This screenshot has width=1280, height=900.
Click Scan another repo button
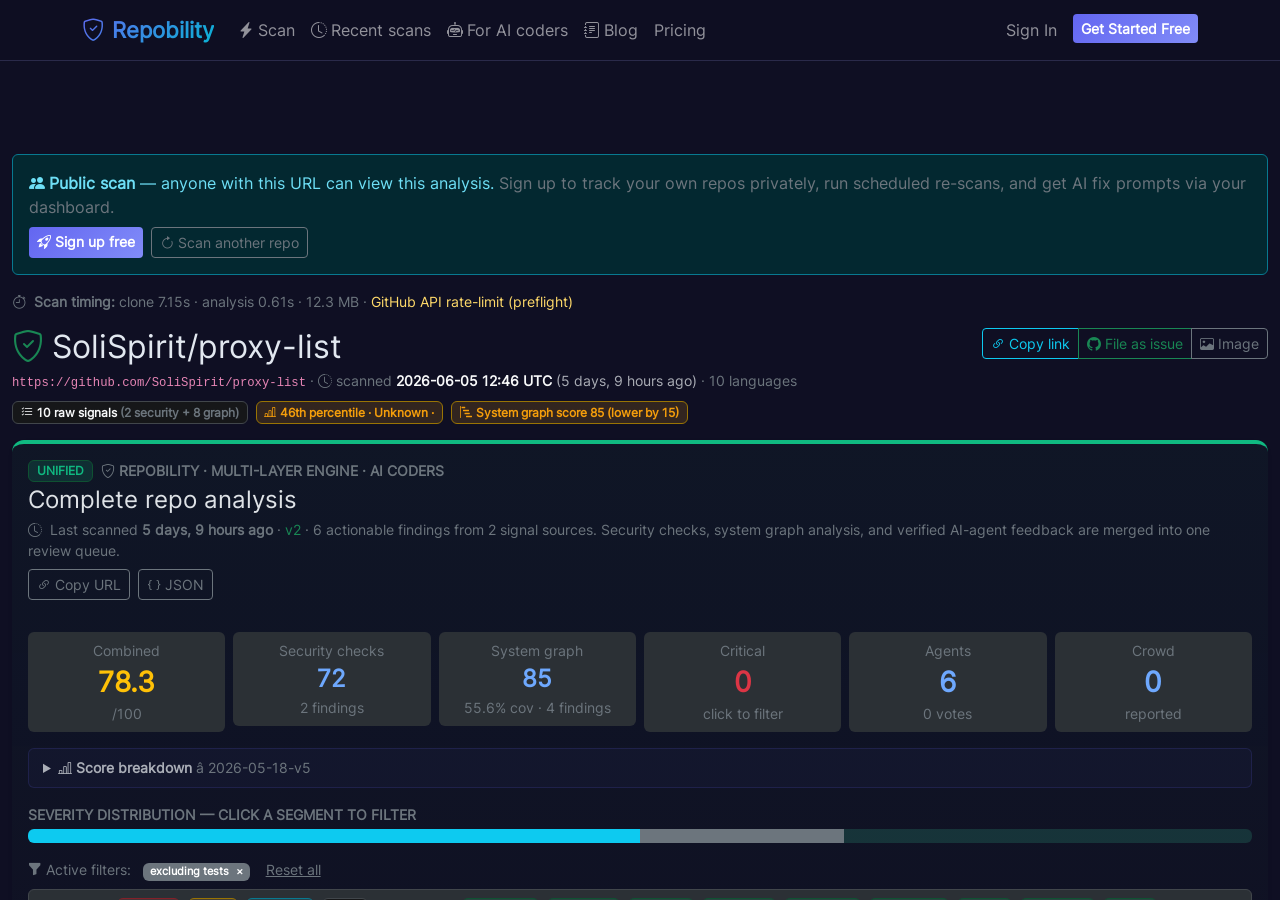coord(229,242)
